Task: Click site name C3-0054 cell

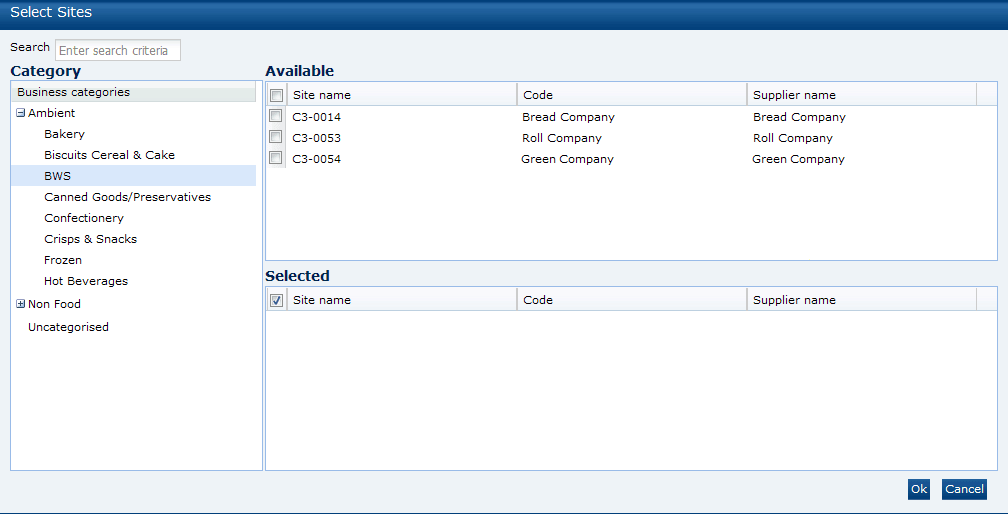Action: [x=316, y=159]
